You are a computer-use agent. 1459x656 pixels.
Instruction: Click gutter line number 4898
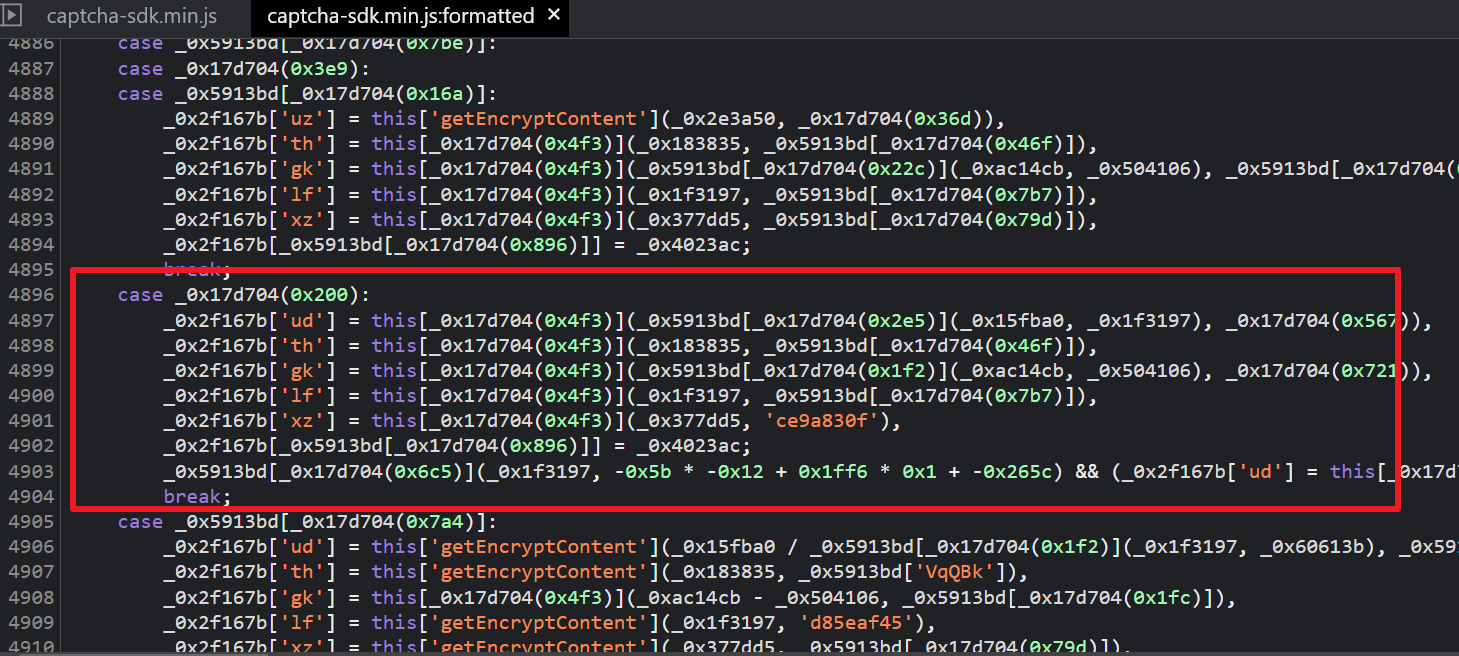click(29, 345)
